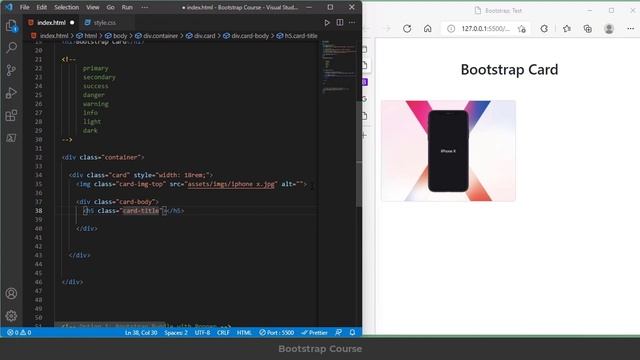Viewport: 640px width, 360px height.
Task: Open the Accounts menu in activity bar
Action: pos(11,293)
